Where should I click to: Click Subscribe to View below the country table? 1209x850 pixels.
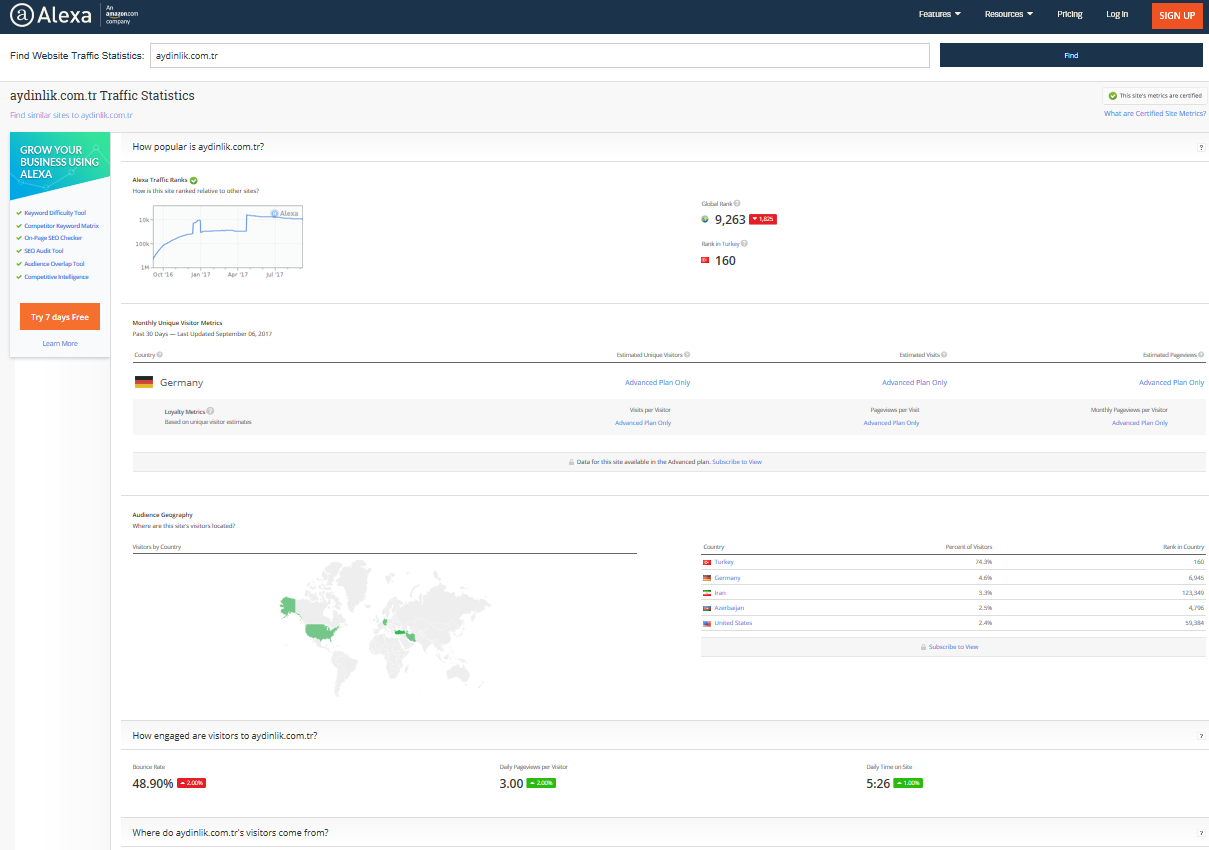pos(953,647)
